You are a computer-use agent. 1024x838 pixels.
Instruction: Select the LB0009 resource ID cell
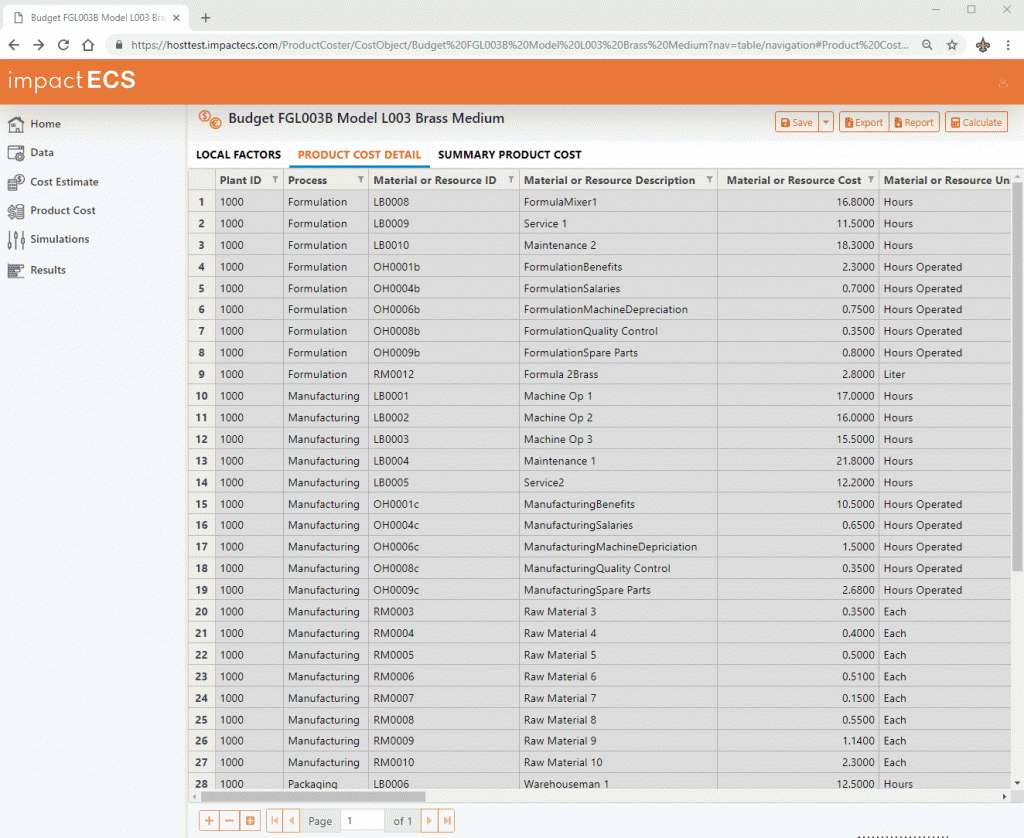[443, 223]
